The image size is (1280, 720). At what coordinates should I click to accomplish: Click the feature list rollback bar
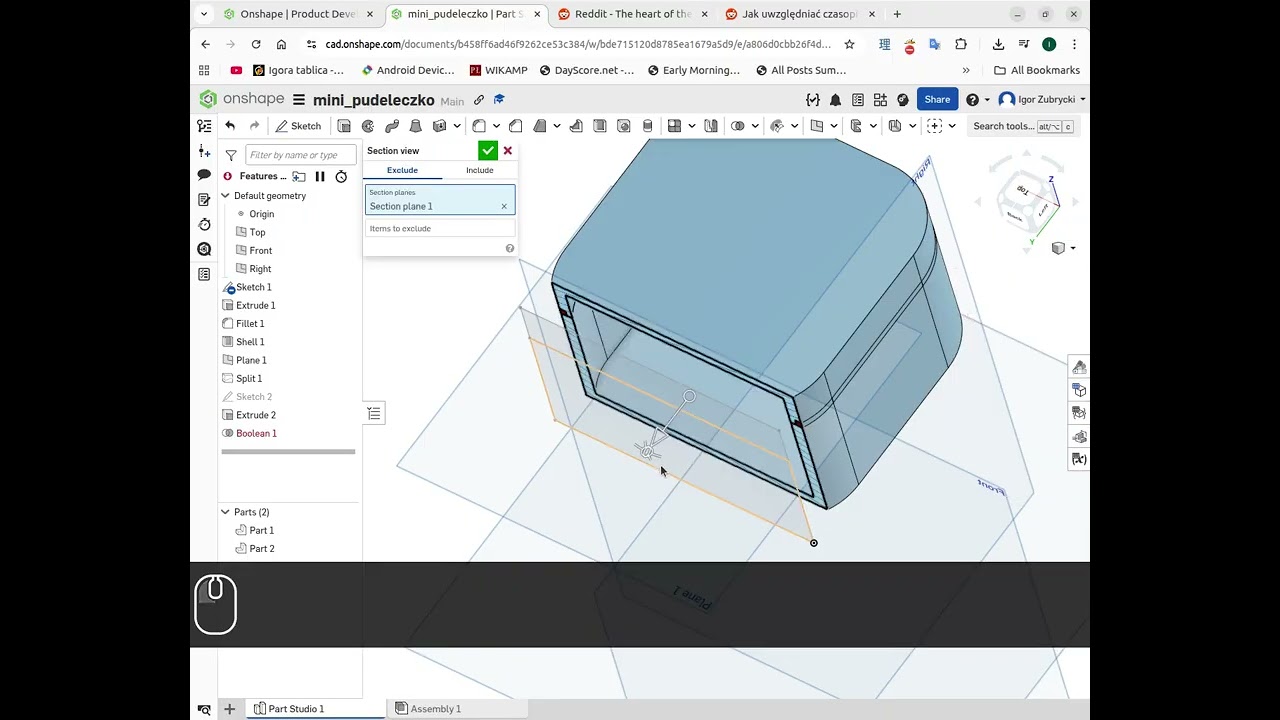(x=288, y=452)
